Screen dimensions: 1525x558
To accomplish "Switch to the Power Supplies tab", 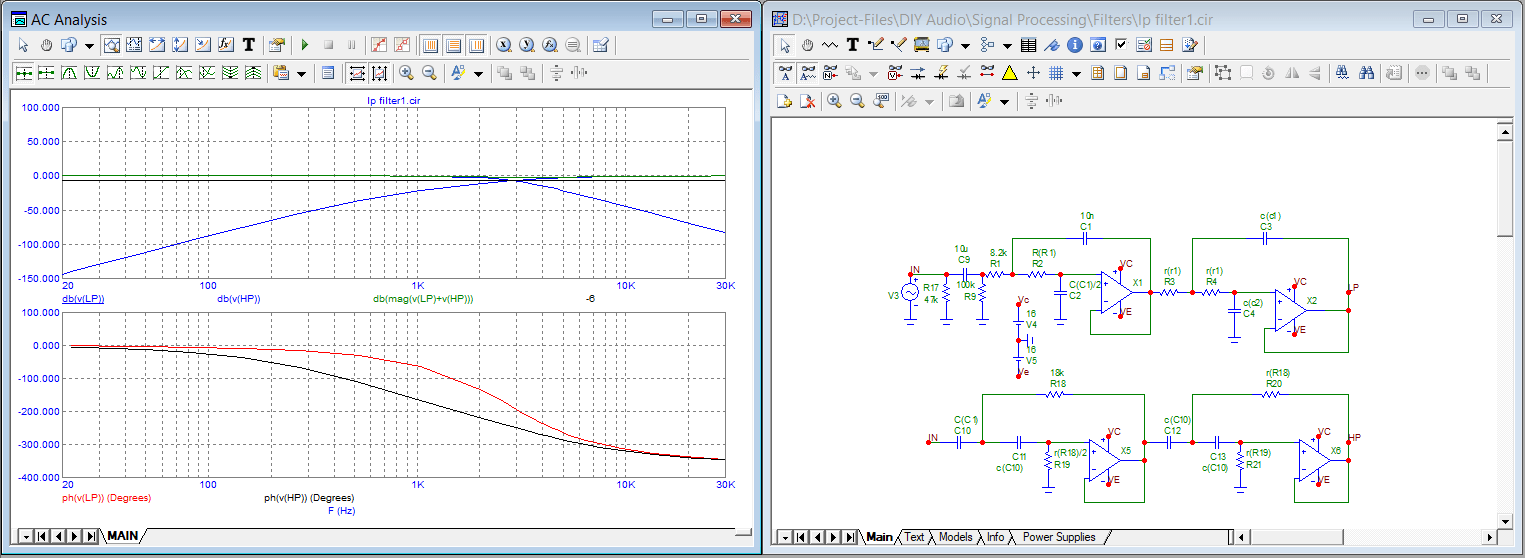I will tap(1059, 537).
